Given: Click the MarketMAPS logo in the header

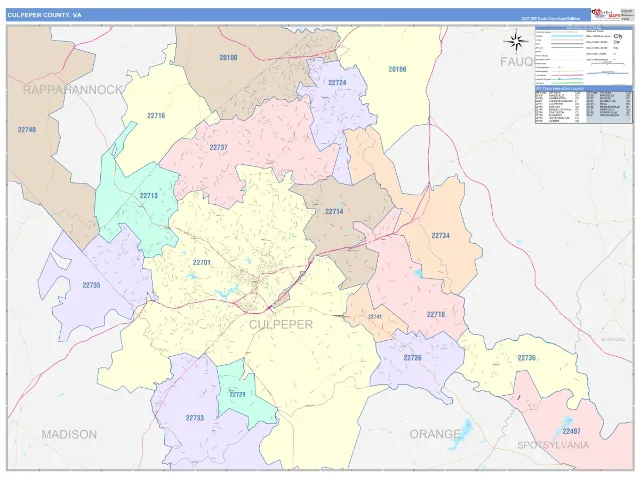Looking at the screenshot, I should click(606, 14).
